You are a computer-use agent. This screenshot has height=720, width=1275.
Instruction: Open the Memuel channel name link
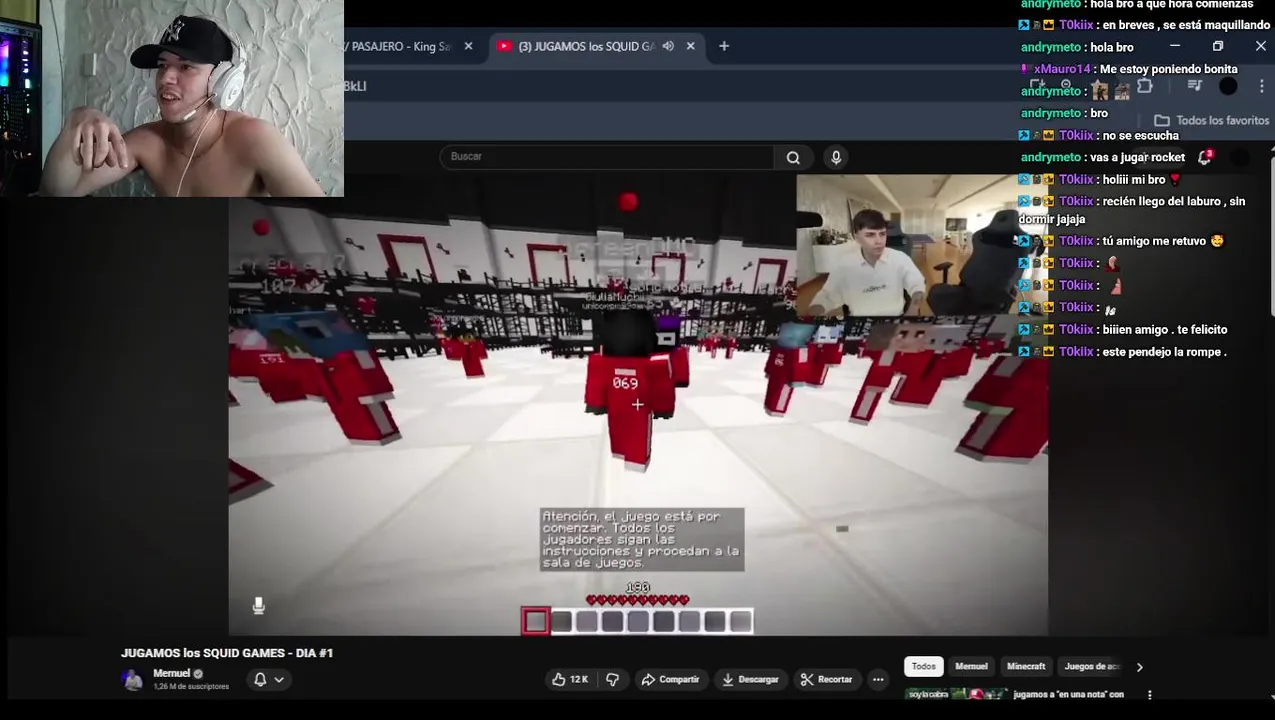click(x=171, y=673)
